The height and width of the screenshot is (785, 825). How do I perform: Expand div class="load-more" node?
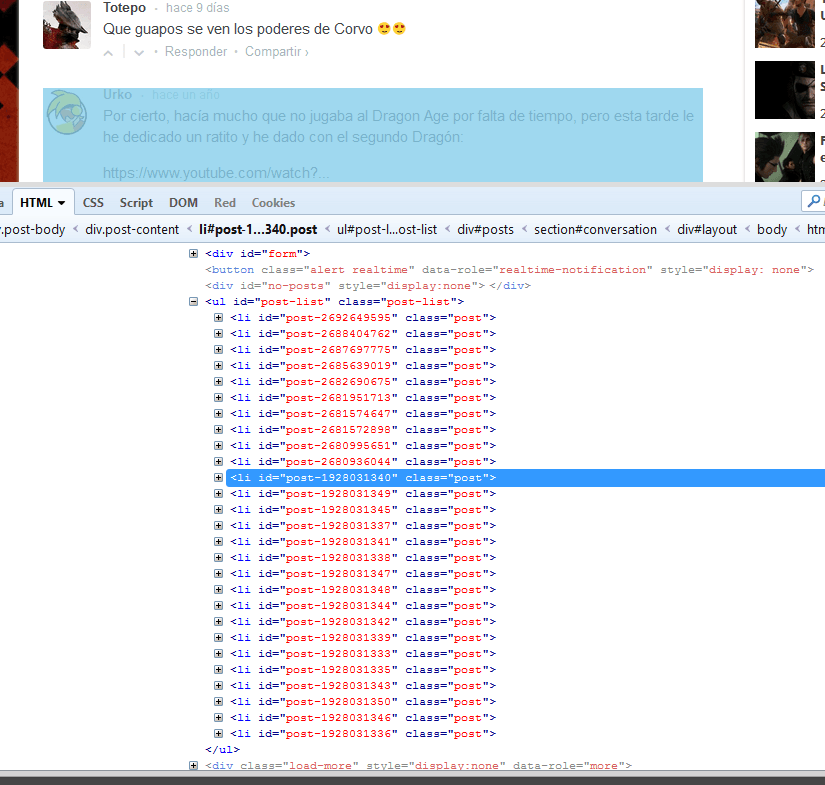[x=194, y=766]
